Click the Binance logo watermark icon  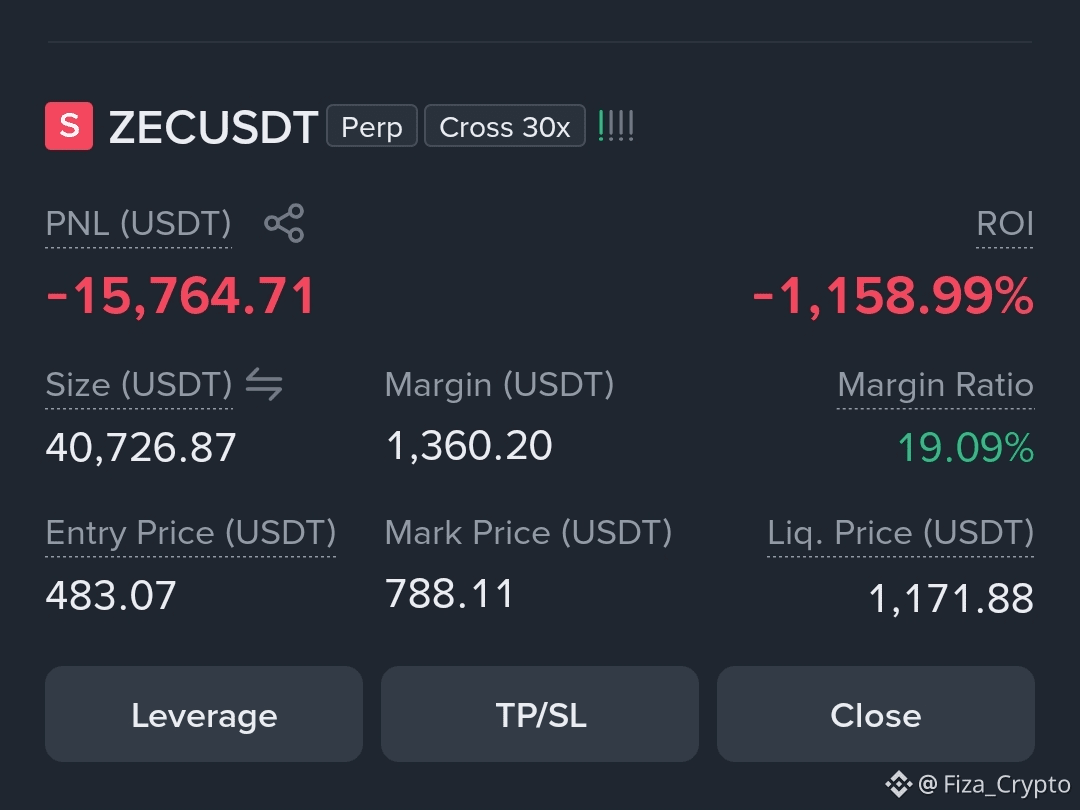pyautogui.click(x=898, y=784)
